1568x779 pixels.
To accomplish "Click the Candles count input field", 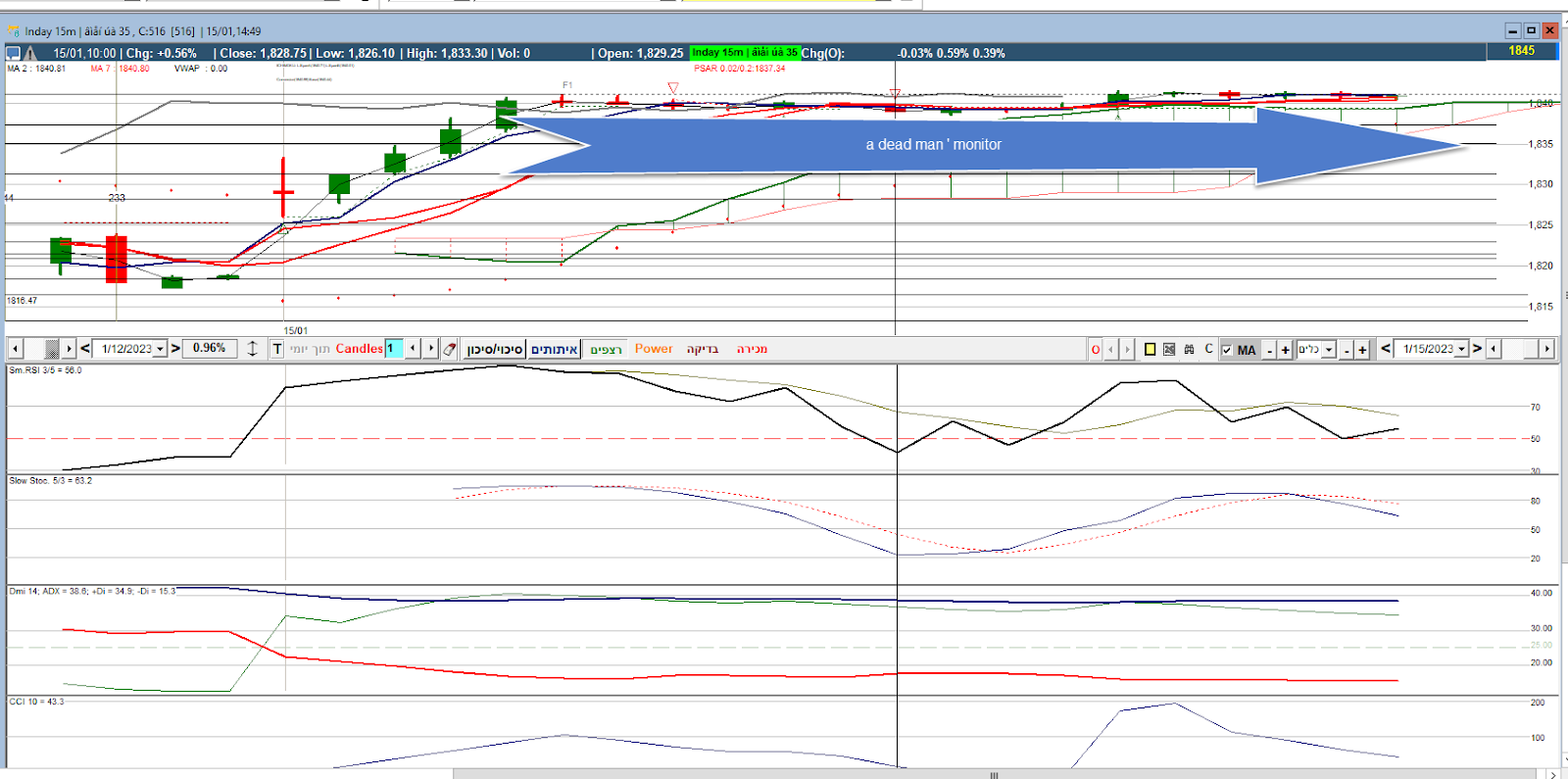I will tap(394, 349).
